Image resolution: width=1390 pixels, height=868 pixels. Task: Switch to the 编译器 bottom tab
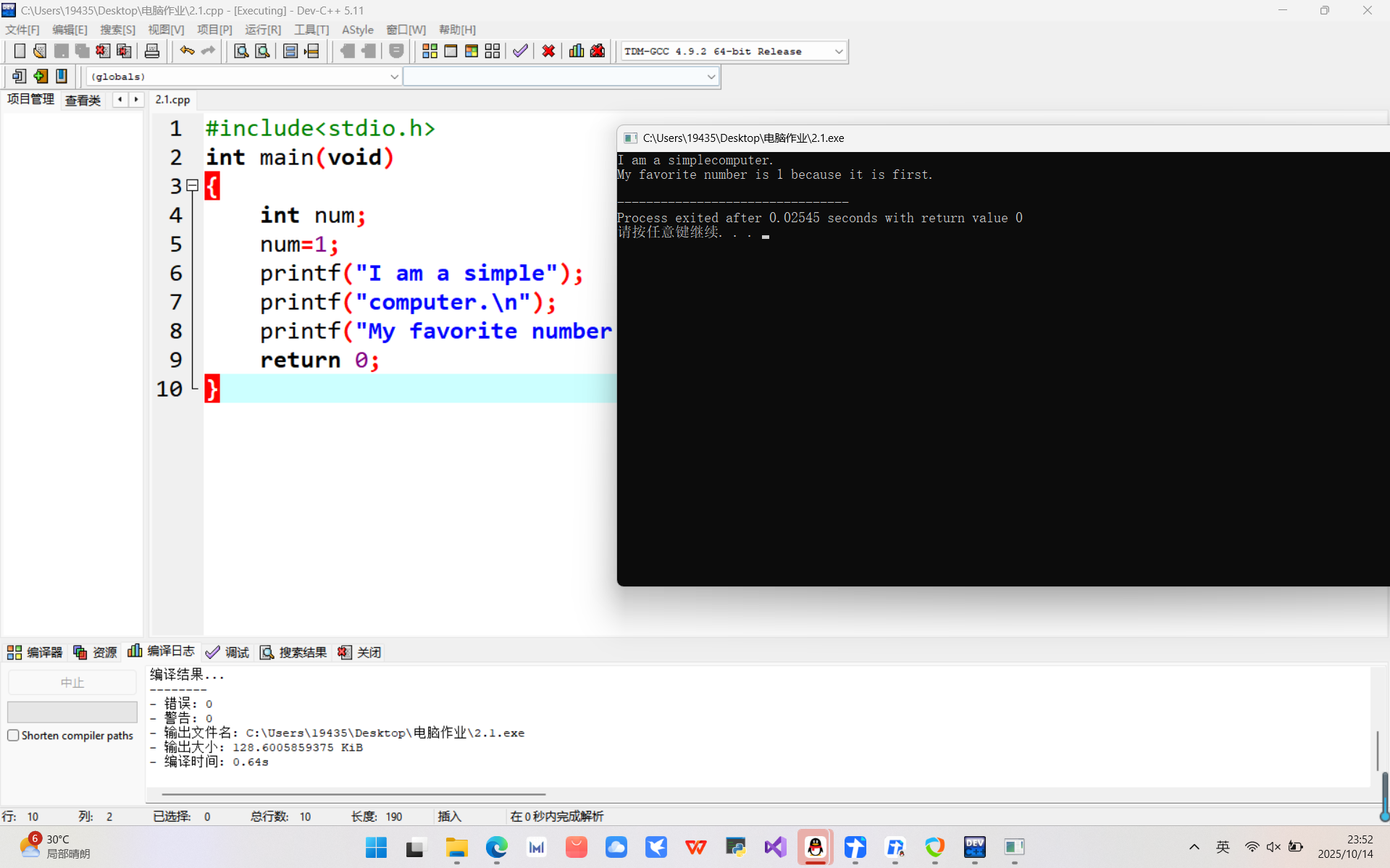tap(35, 652)
